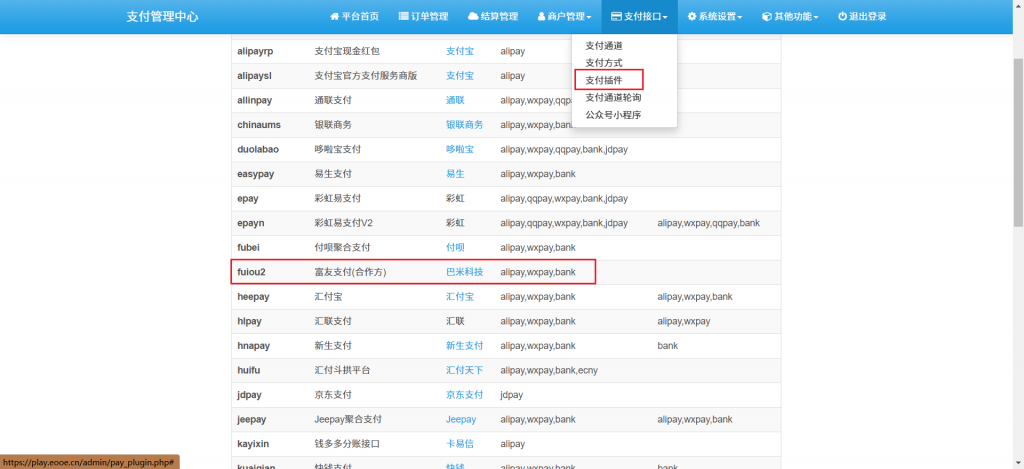Image resolution: width=1024 pixels, height=469 pixels.
Task: Click the list icon beside 订单管理
Action: click(403, 17)
